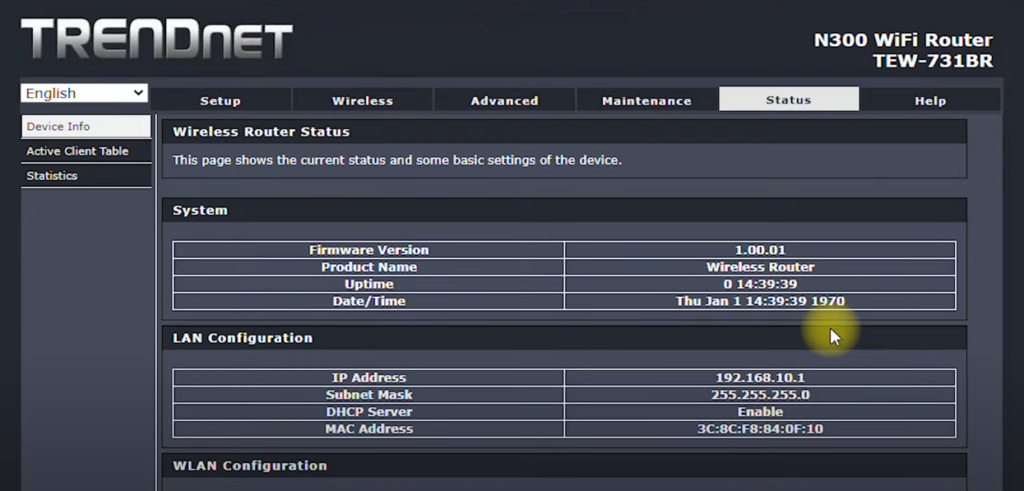
Task: Open the English language dropdown
Action: [85, 93]
